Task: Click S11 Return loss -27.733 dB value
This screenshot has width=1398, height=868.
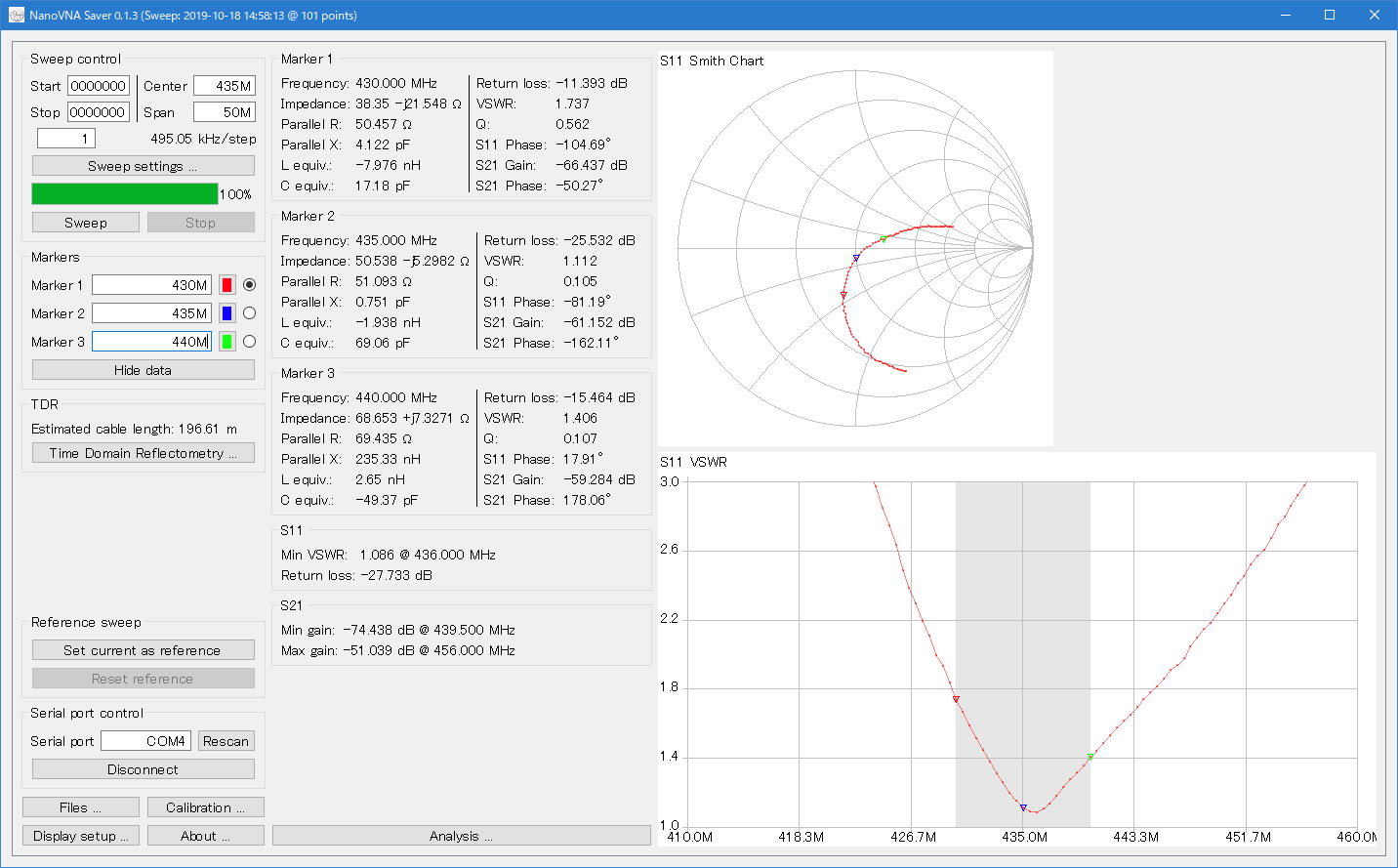Action: pos(396,575)
